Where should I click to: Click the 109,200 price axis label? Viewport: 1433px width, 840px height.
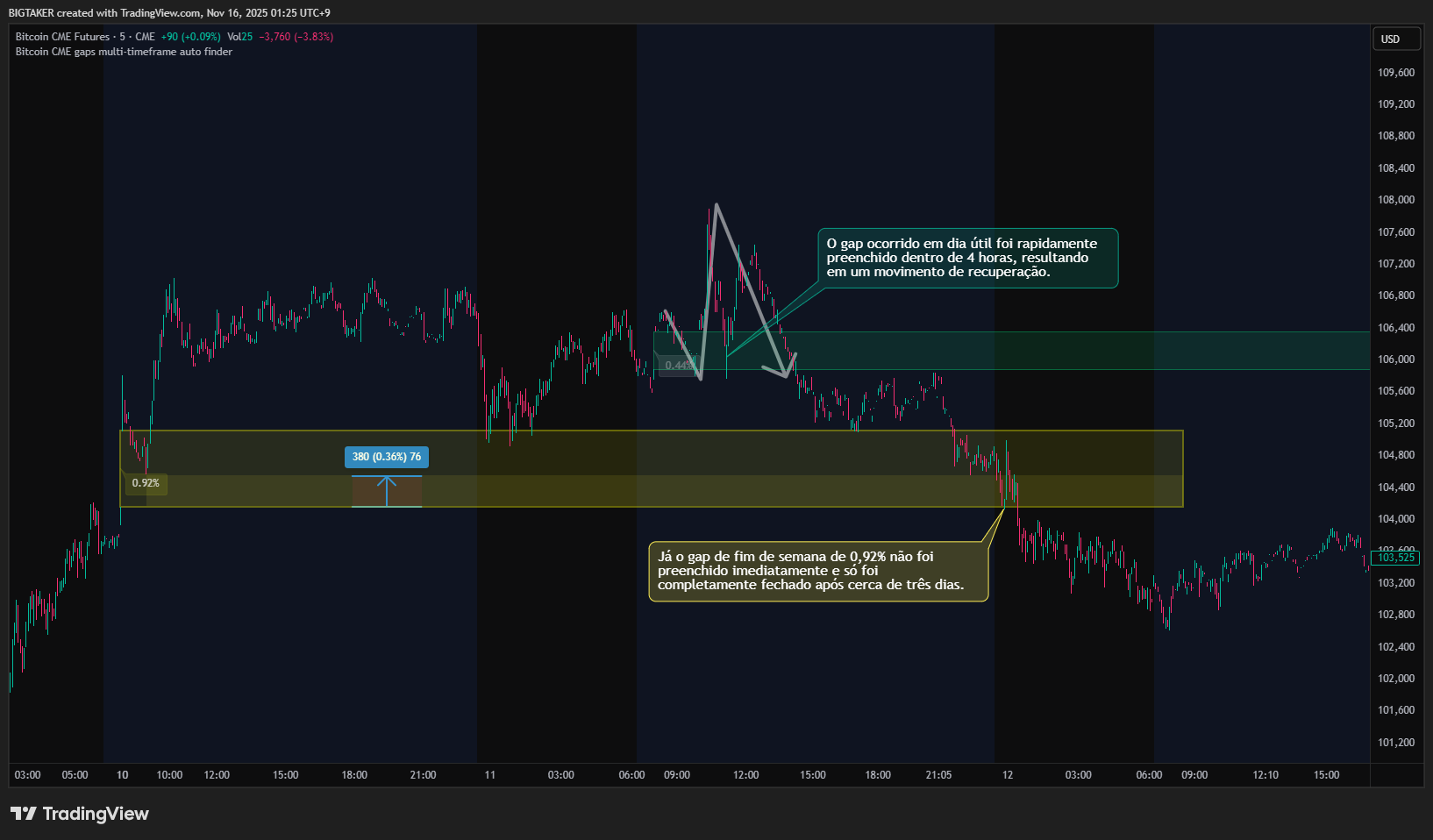1396,104
